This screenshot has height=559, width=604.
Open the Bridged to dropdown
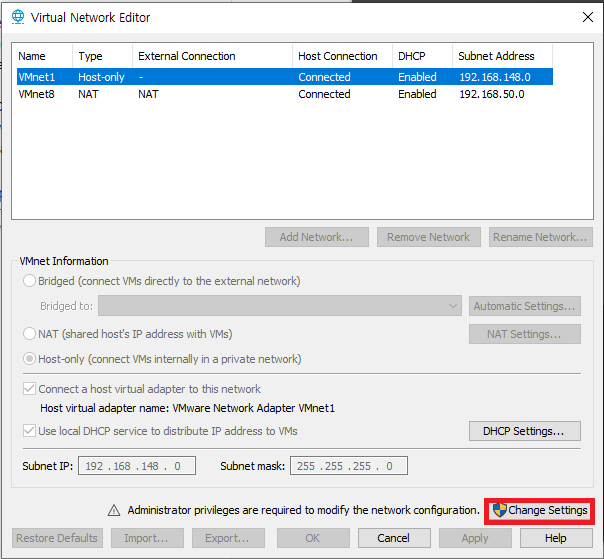280,306
